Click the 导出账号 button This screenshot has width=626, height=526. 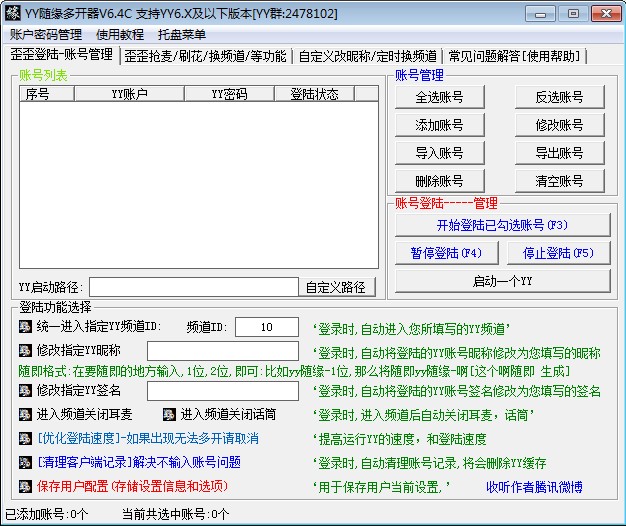coord(560,153)
